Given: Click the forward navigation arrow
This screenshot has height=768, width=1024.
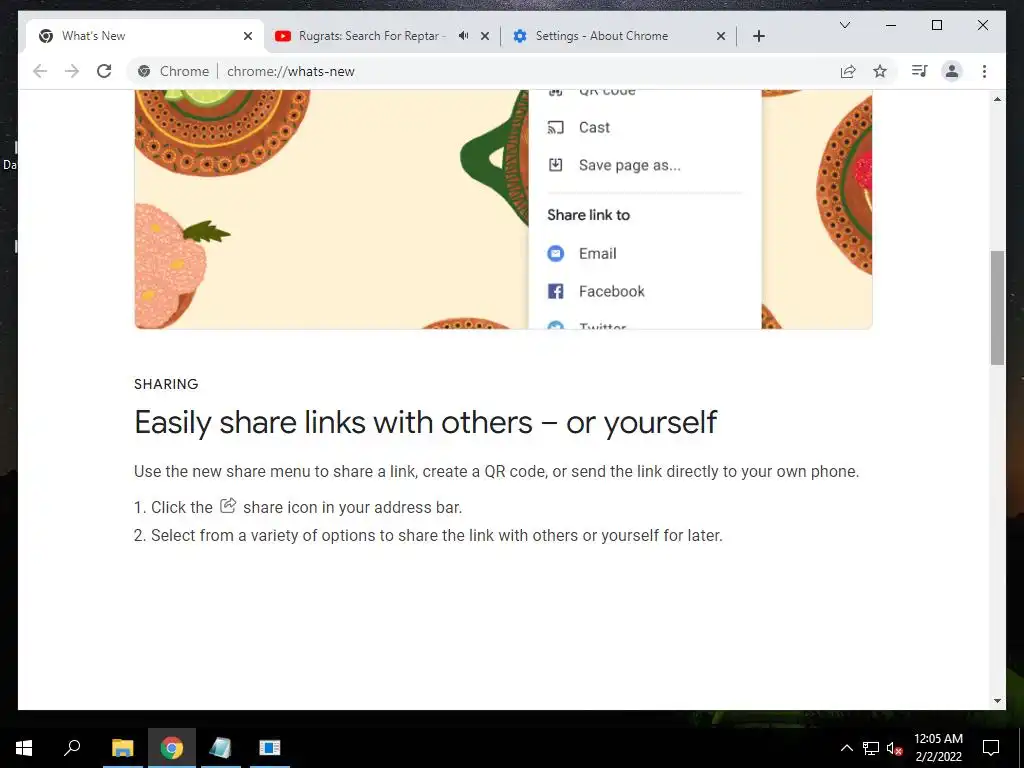Looking at the screenshot, I should (x=72, y=71).
